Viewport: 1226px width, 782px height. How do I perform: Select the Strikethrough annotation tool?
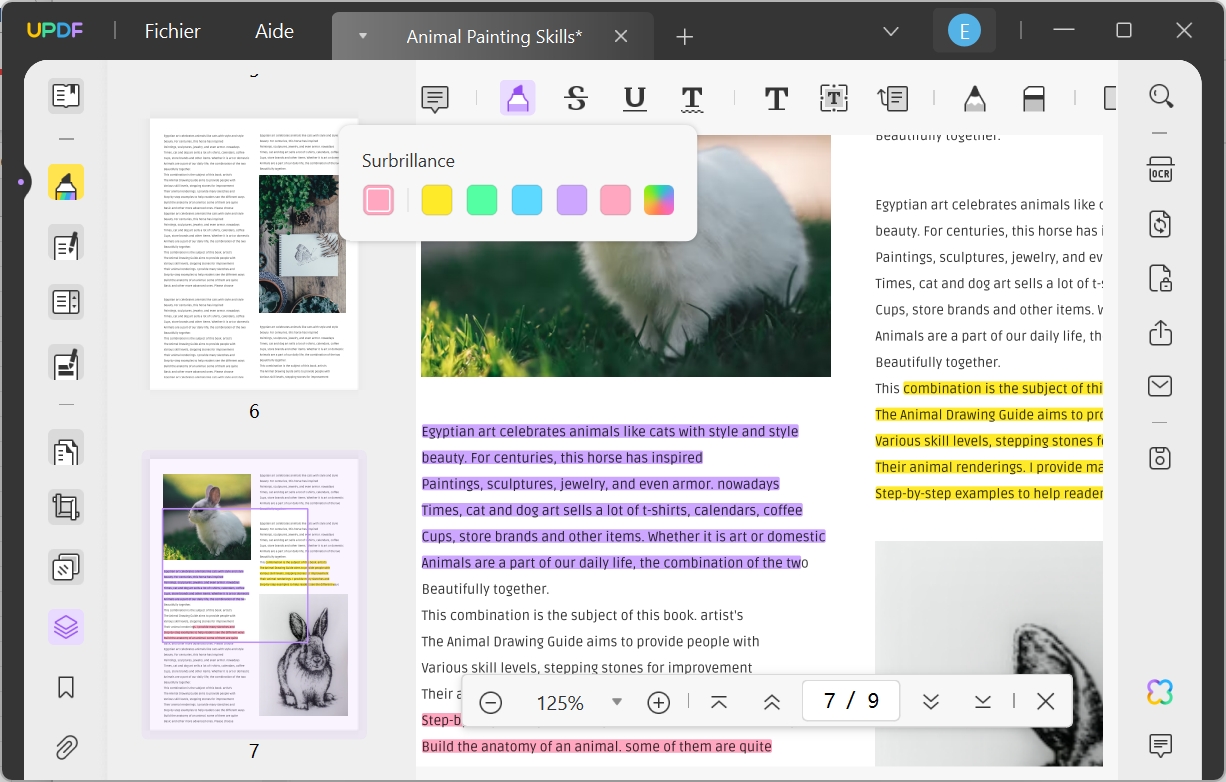tap(576, 98)
